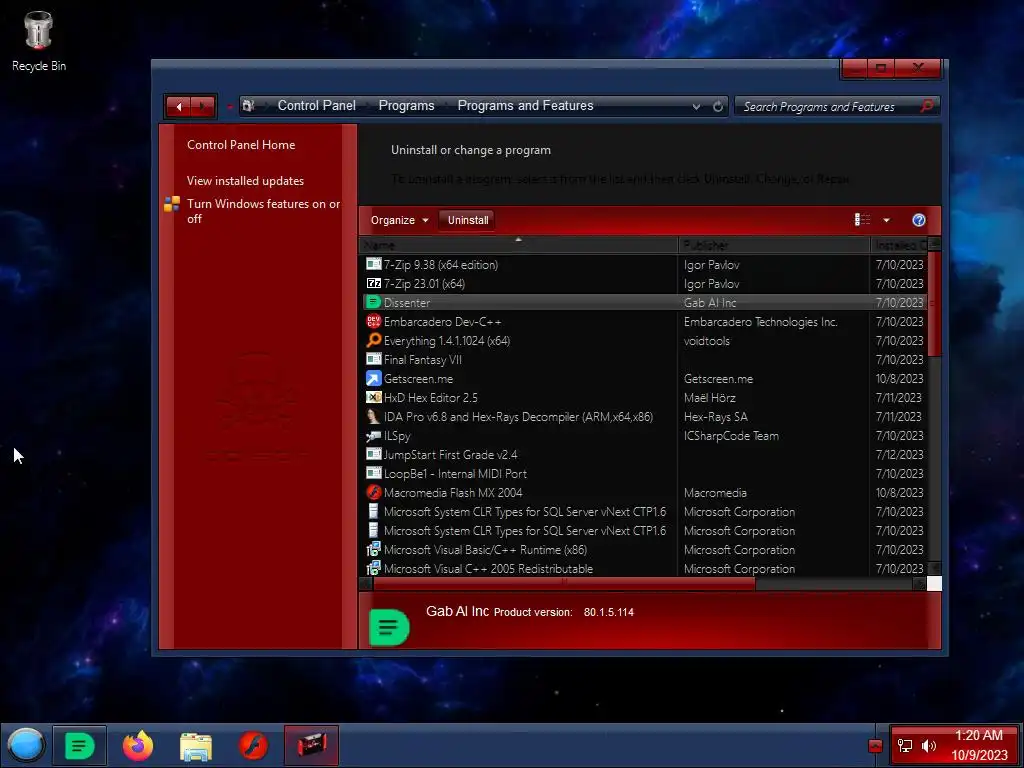Show hidden tray icons
This screenshot has height=768, width=1024.
[875, 746]
